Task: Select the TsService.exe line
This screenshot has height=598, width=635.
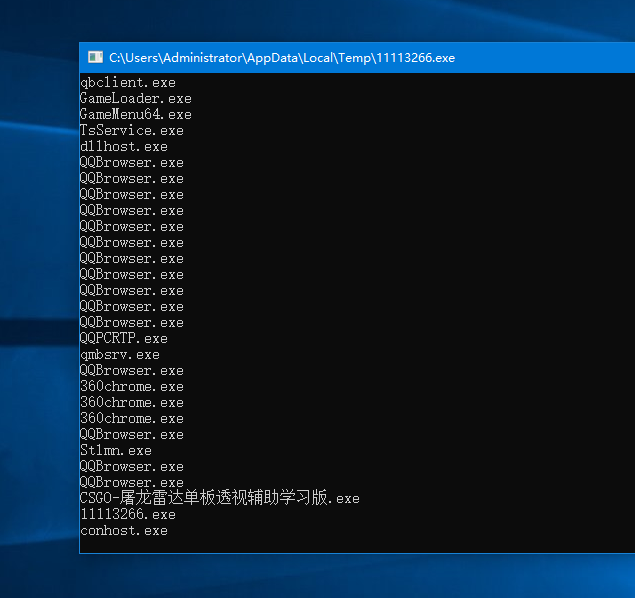Action: [132, 130]
